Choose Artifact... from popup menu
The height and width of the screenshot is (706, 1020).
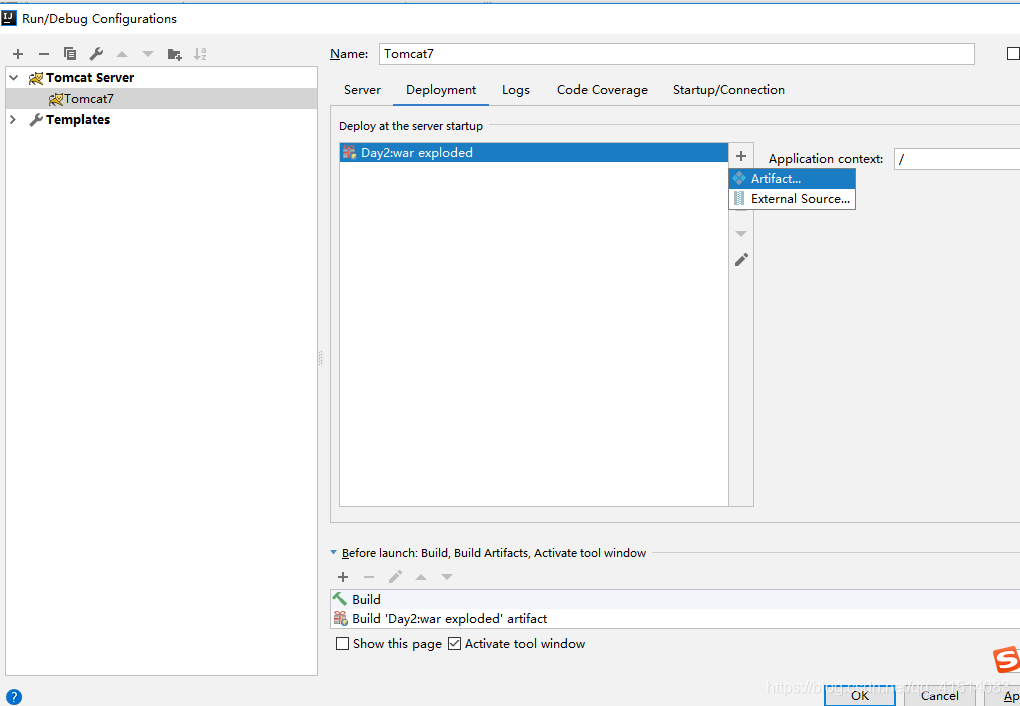(x=792, y=178)
